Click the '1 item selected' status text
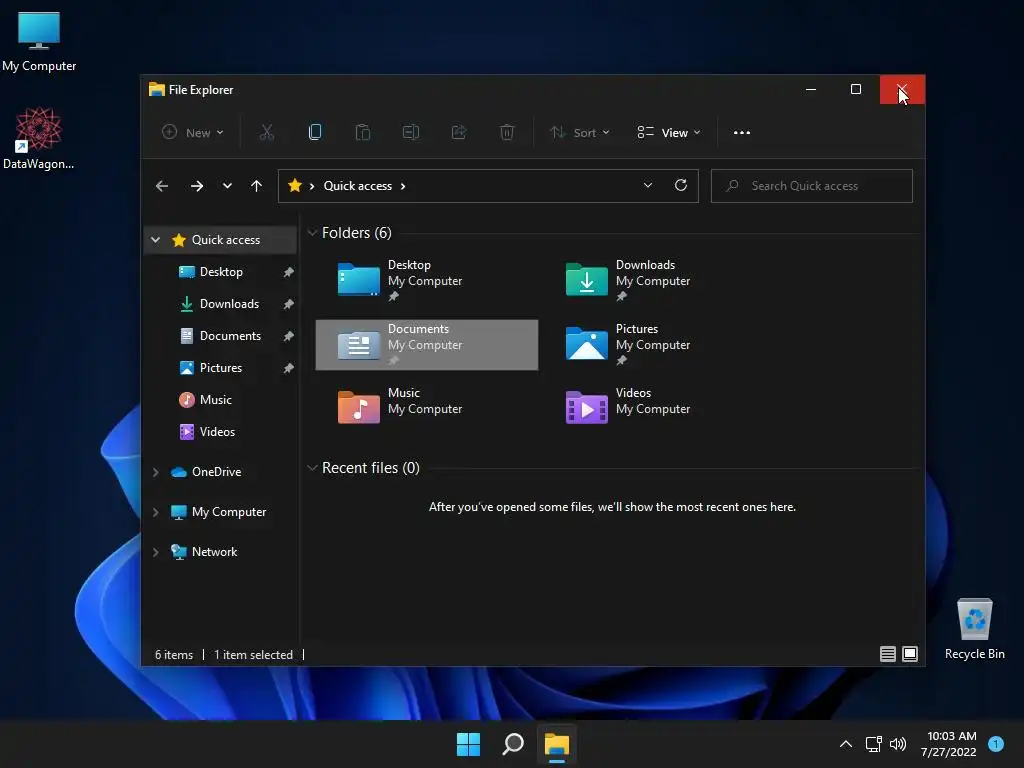The width and height of the screenshot is (1024, 768). point(253,654)
